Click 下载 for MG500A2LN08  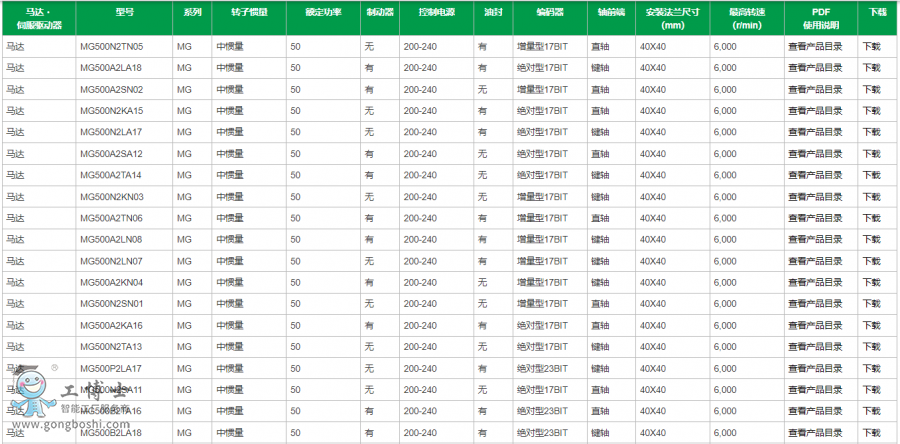coord(871,239)
